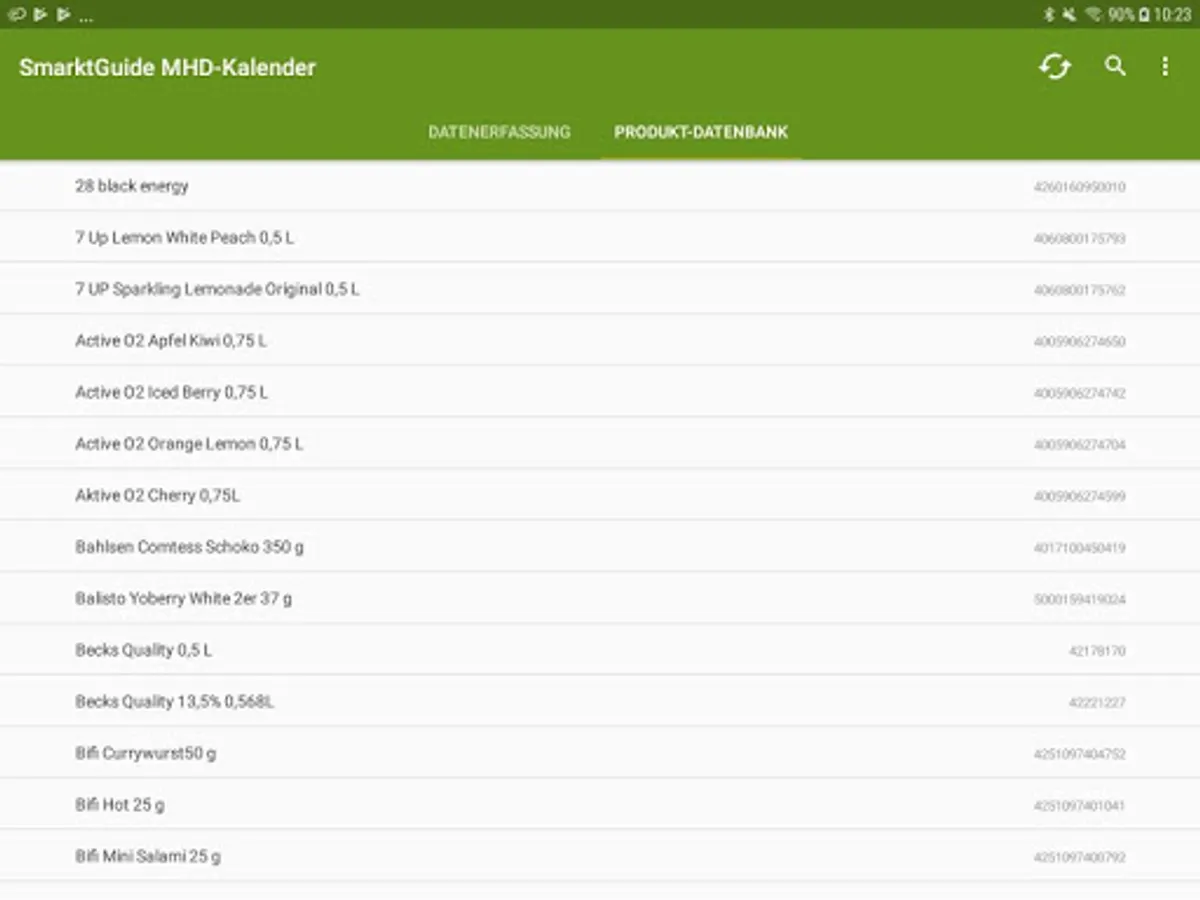Tap the battery status icon
Image resolution: width=1200 pixels, height=900 pixels.
[1144, 14]
